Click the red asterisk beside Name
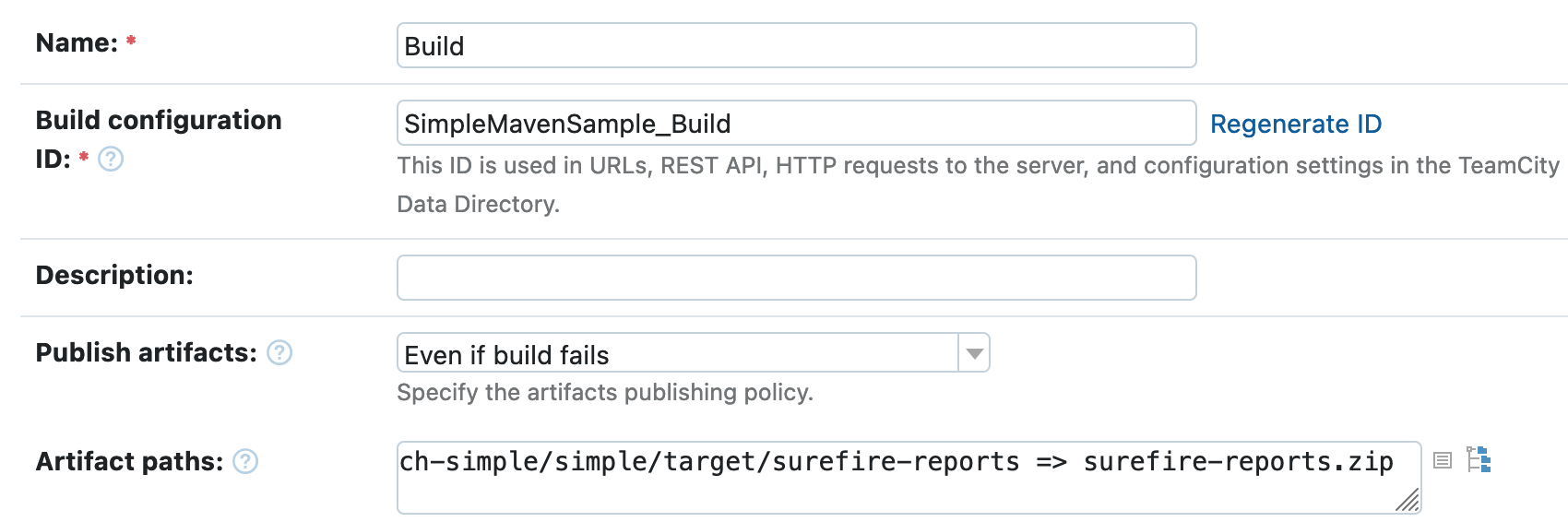Screen dimensions: 1568x522 (x=131, y=42)
